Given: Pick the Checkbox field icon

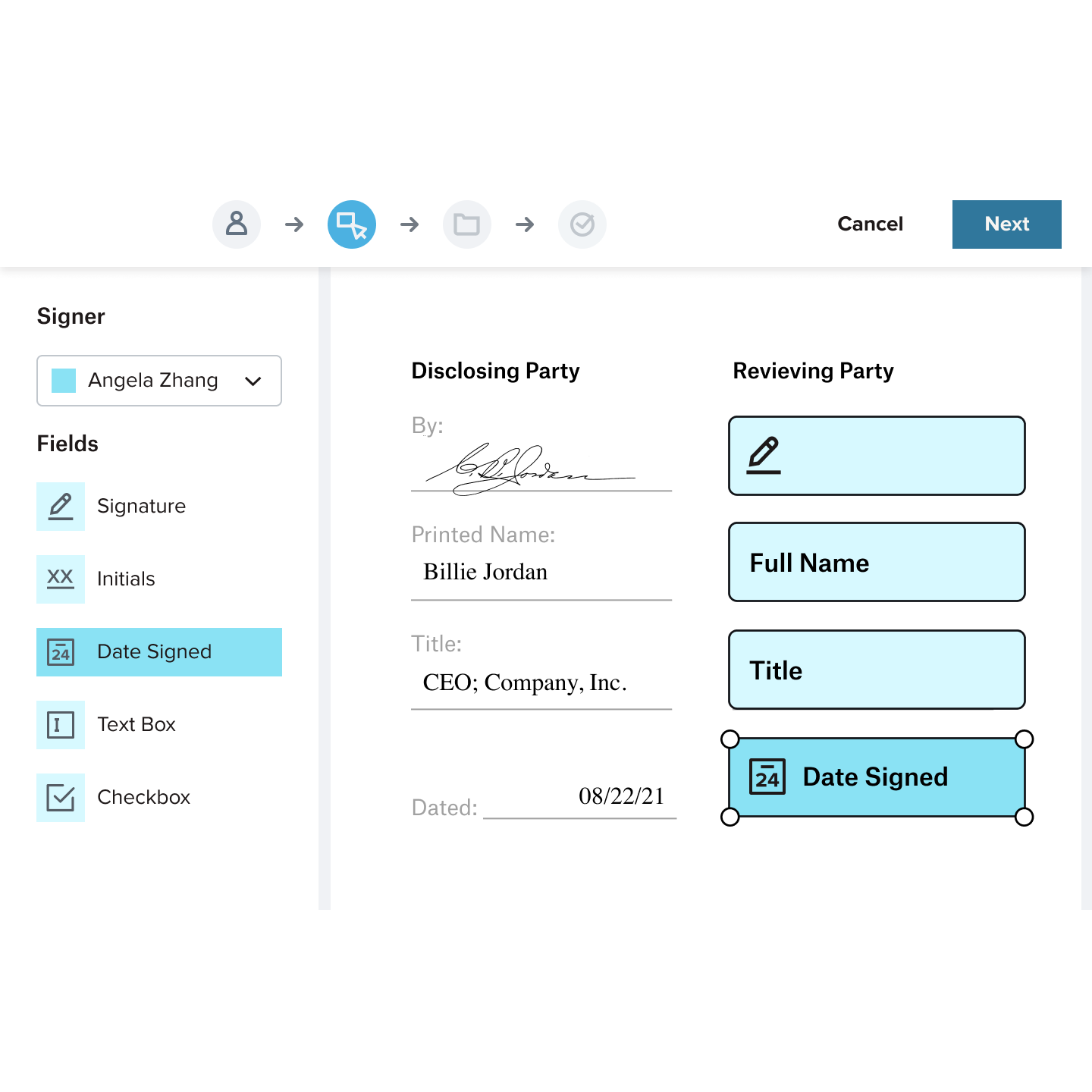Looking at the screenshot, I should point(61,798).
